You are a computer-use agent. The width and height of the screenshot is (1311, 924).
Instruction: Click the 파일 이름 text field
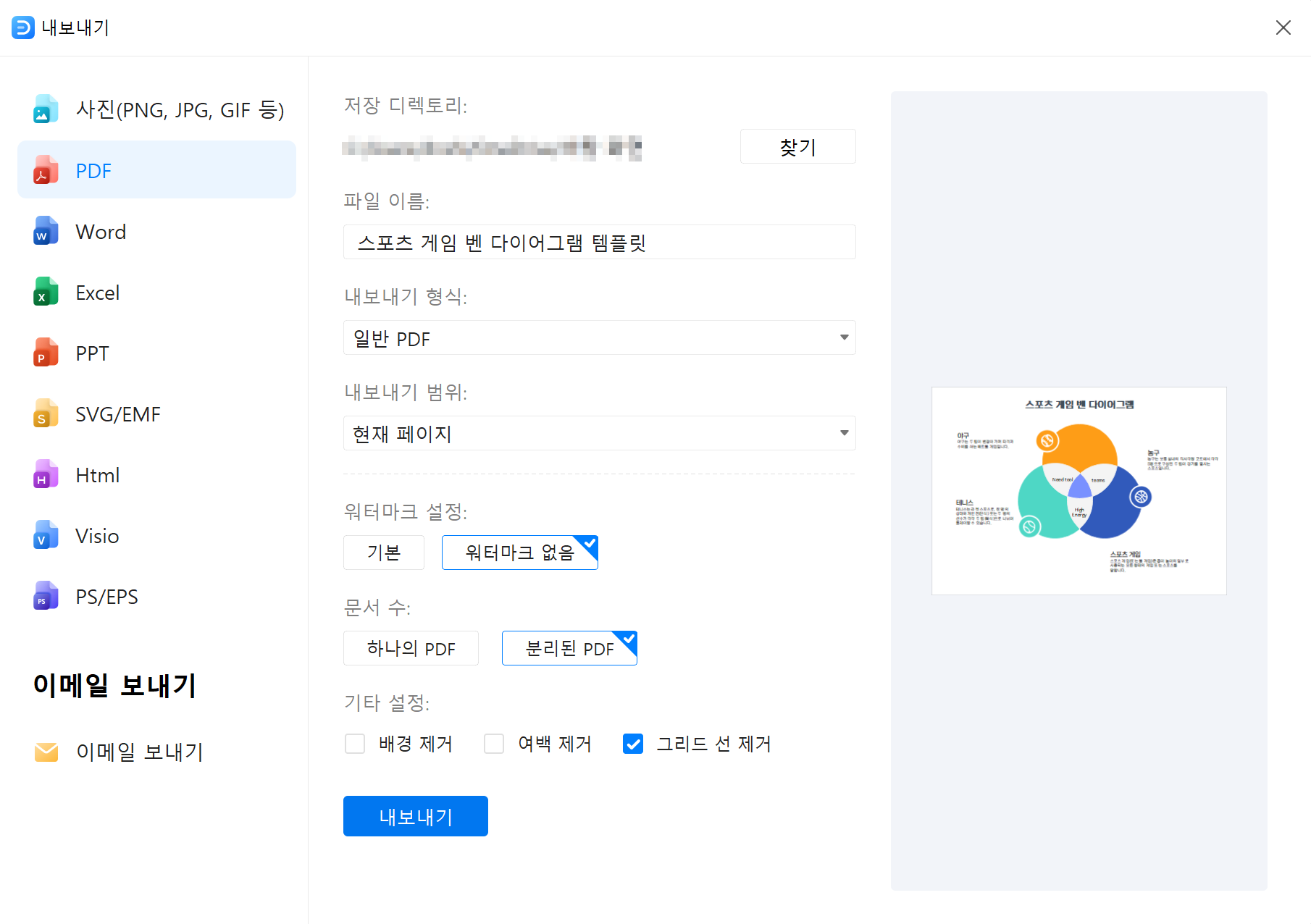(x=599, y=242)
